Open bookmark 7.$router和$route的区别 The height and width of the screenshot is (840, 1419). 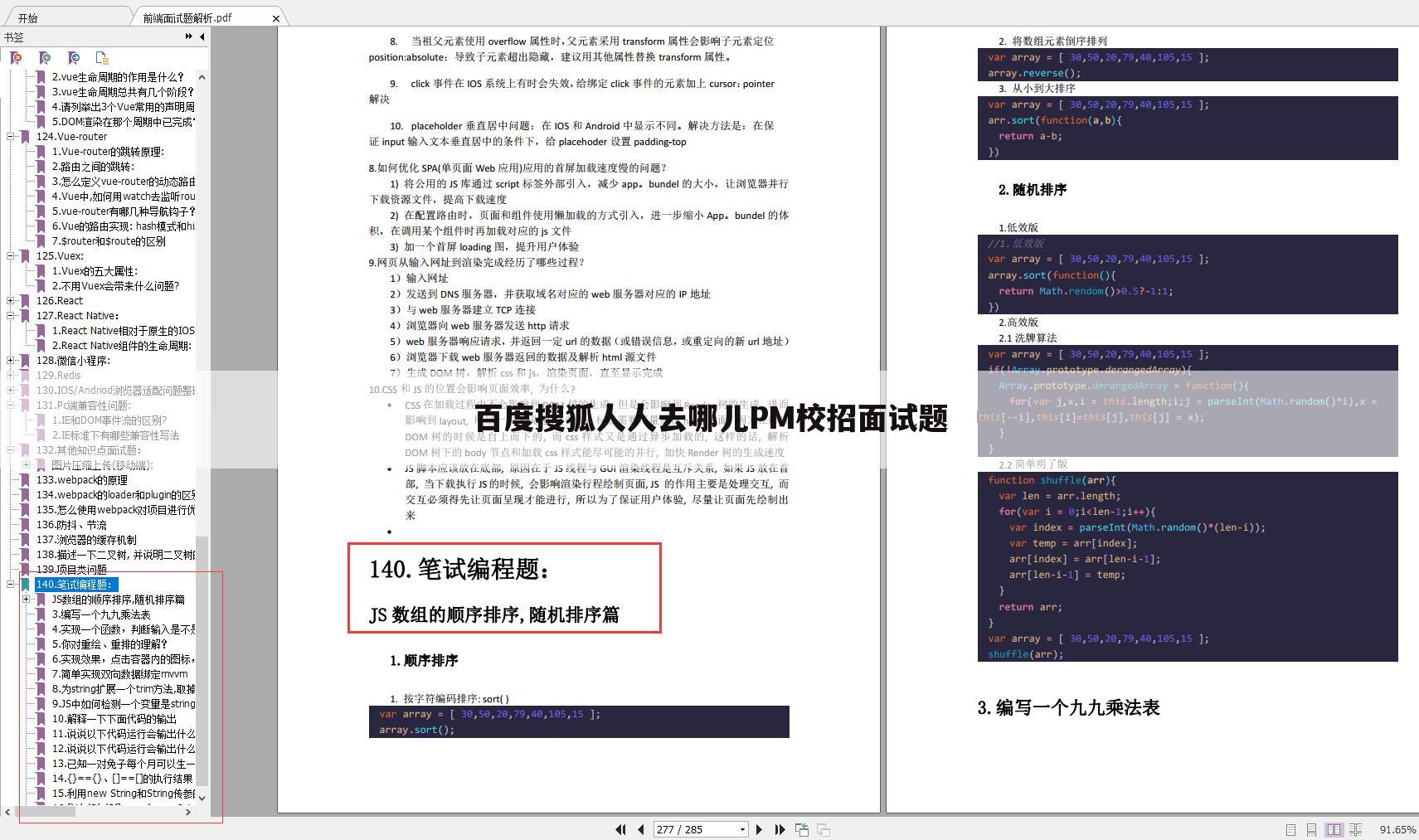pyautogui.click(x=109, y=241)
